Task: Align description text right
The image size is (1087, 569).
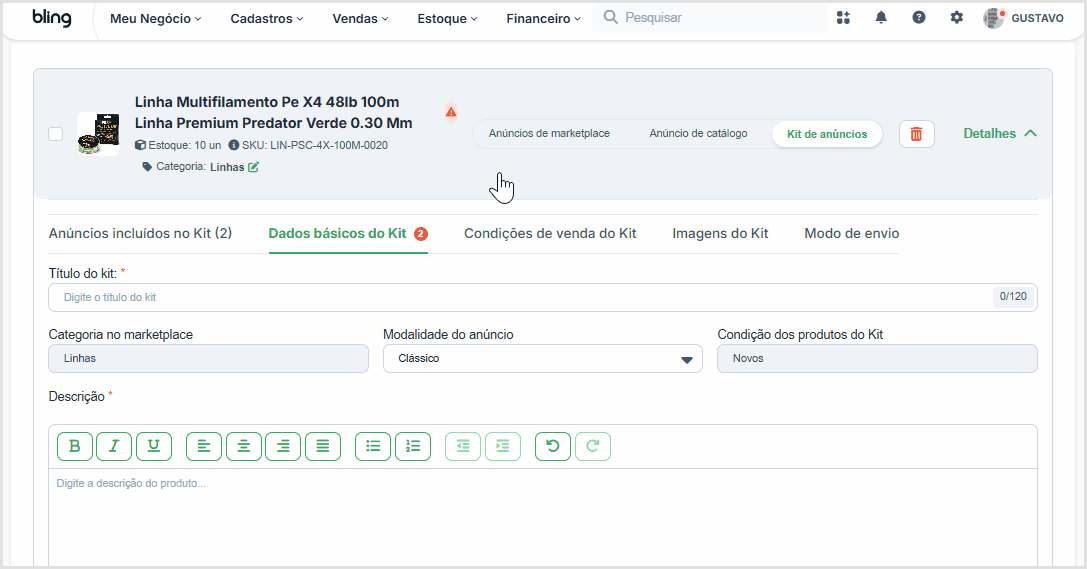Action: (283, 446)
